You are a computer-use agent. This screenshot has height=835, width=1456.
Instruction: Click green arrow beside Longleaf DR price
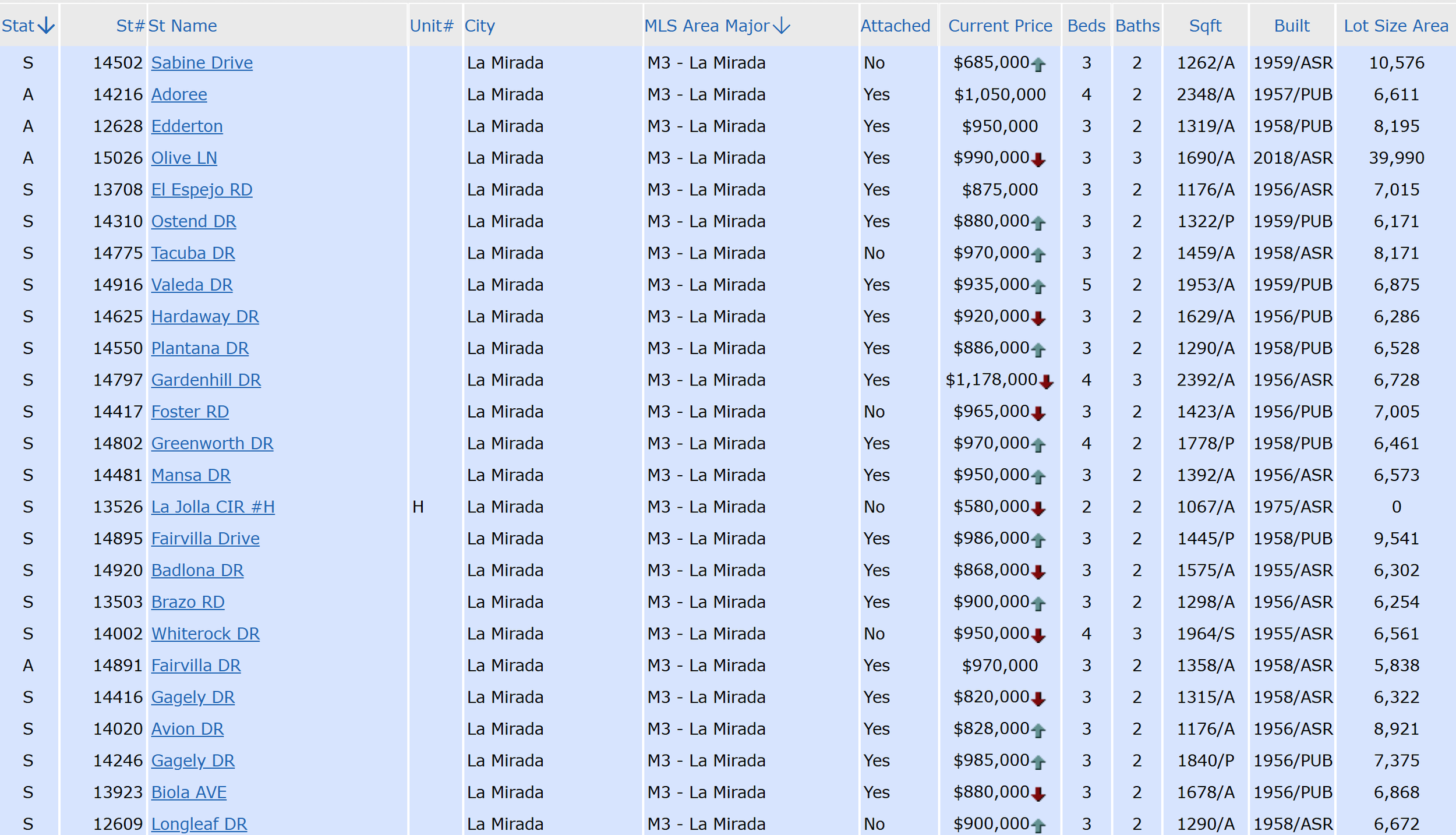tap(1038, 825)
